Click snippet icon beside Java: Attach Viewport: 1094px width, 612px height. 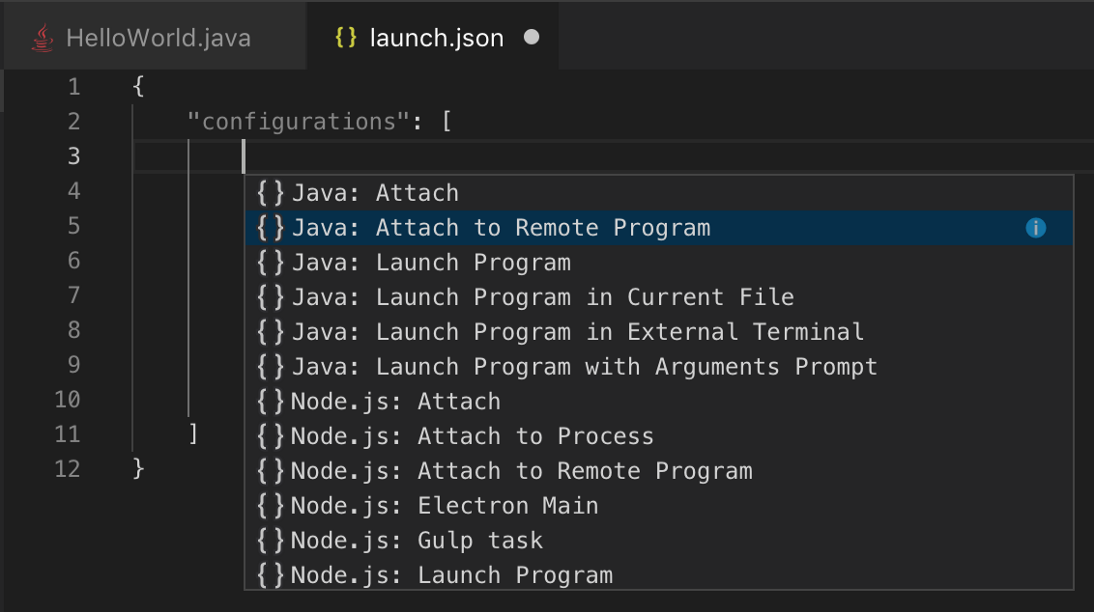pos(270,193)
